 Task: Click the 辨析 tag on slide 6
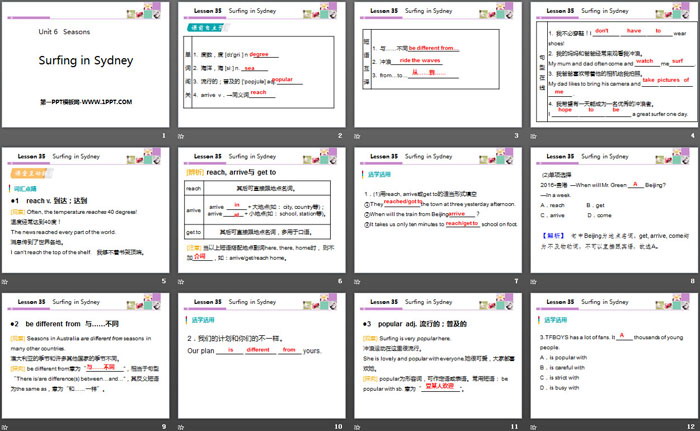pyautogui.click(x=194, y=172)
